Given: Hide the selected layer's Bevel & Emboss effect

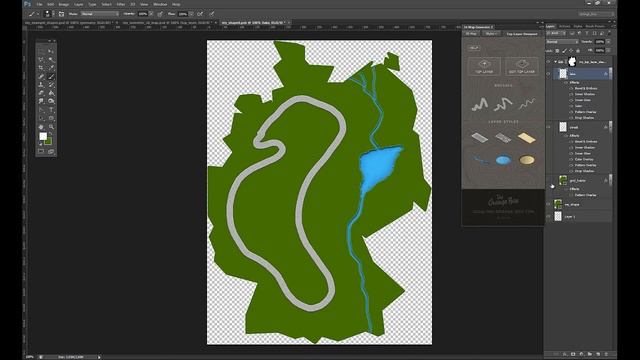Looking at the screenshot, I should pyautogui.click(x=571, y=88).
